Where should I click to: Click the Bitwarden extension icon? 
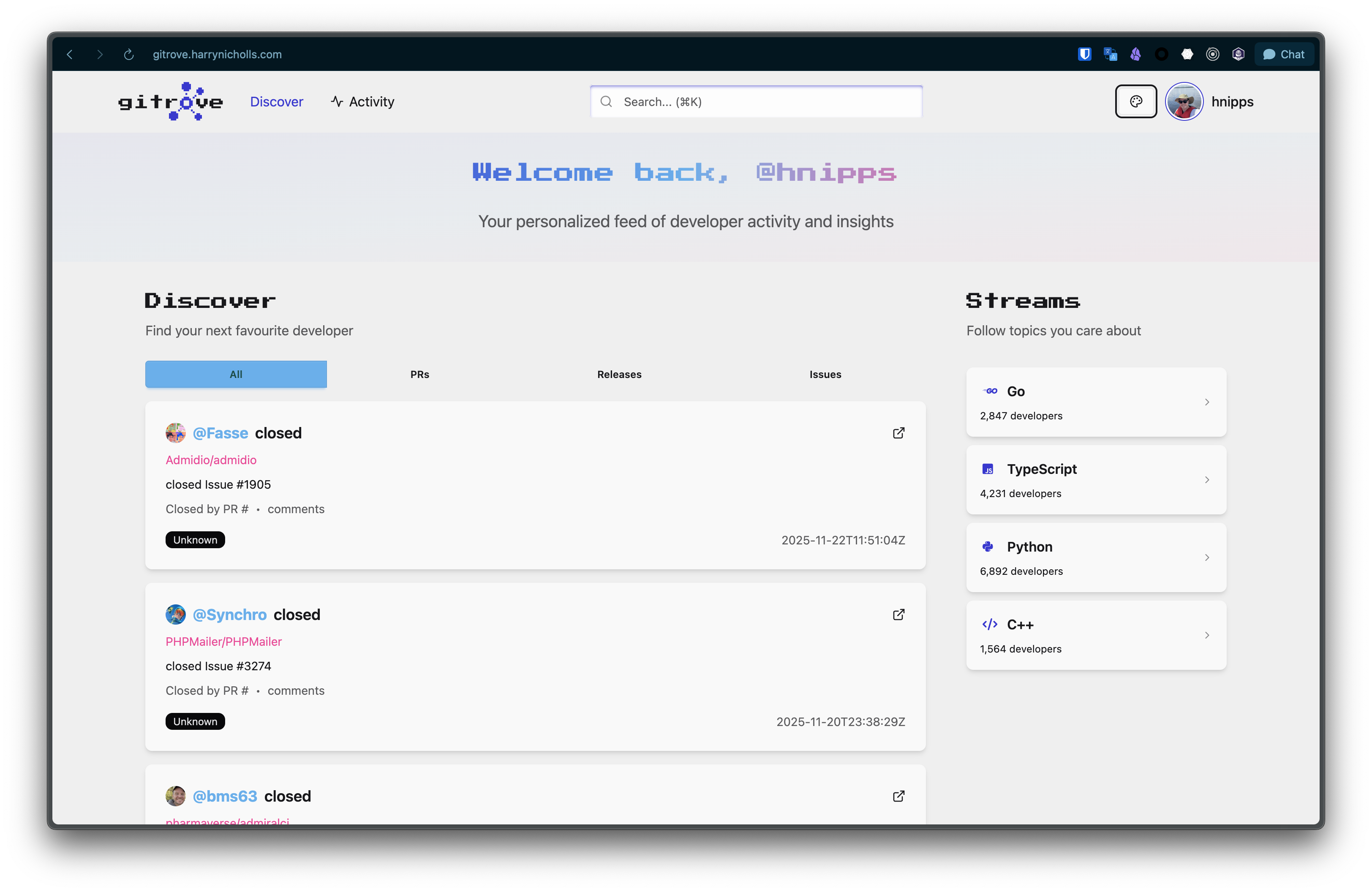click(1084, 54)
